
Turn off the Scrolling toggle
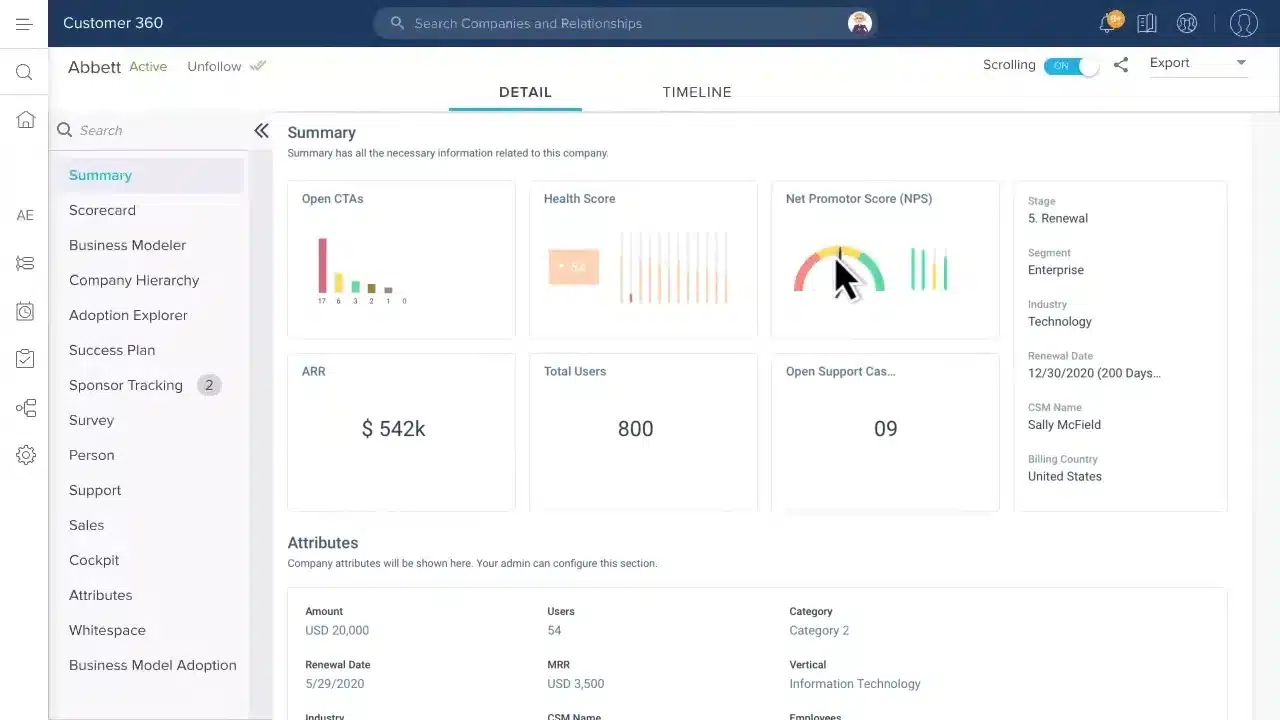point(1070,64)
